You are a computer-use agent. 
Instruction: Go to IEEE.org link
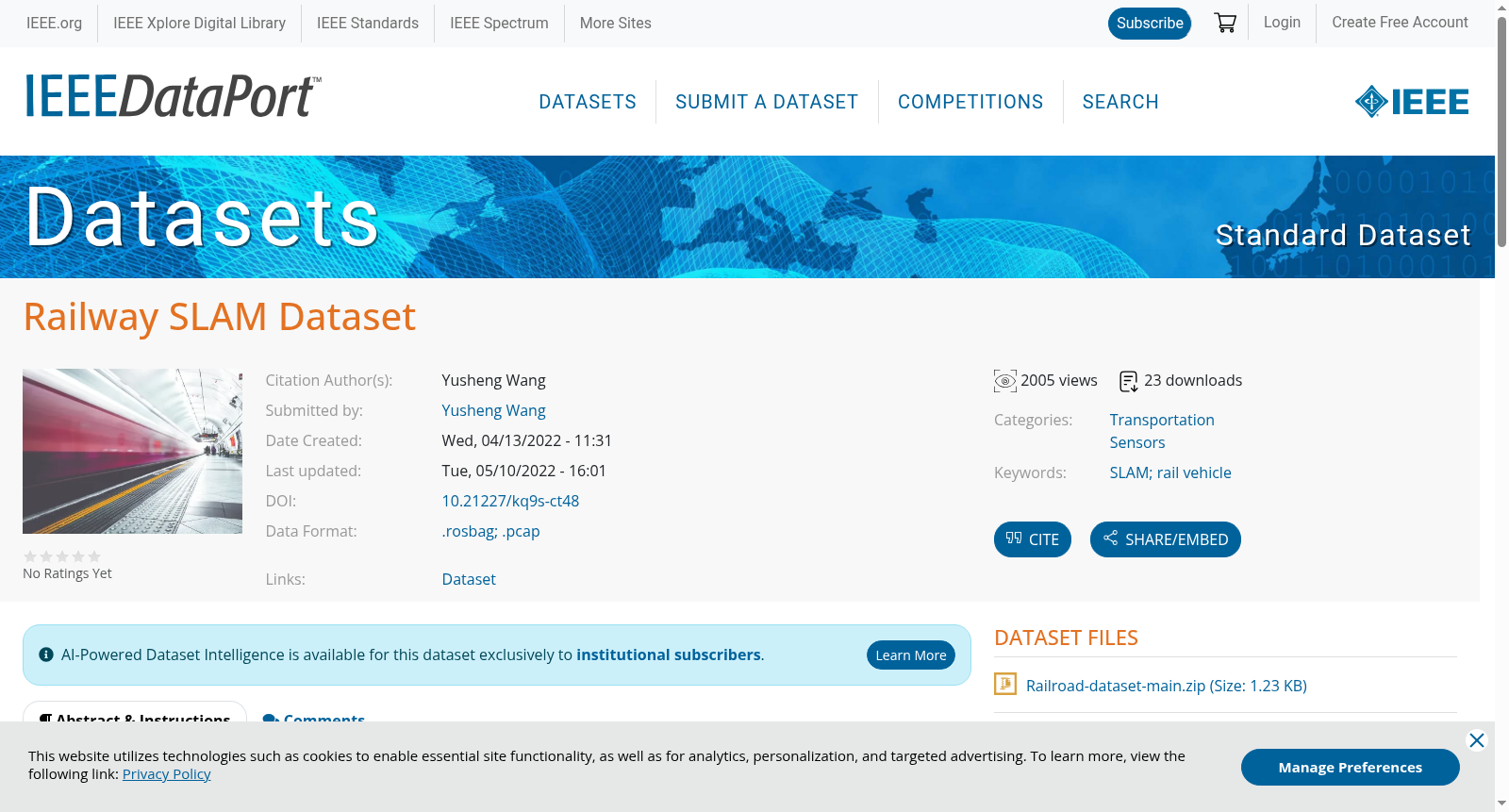tap(54, 23)
